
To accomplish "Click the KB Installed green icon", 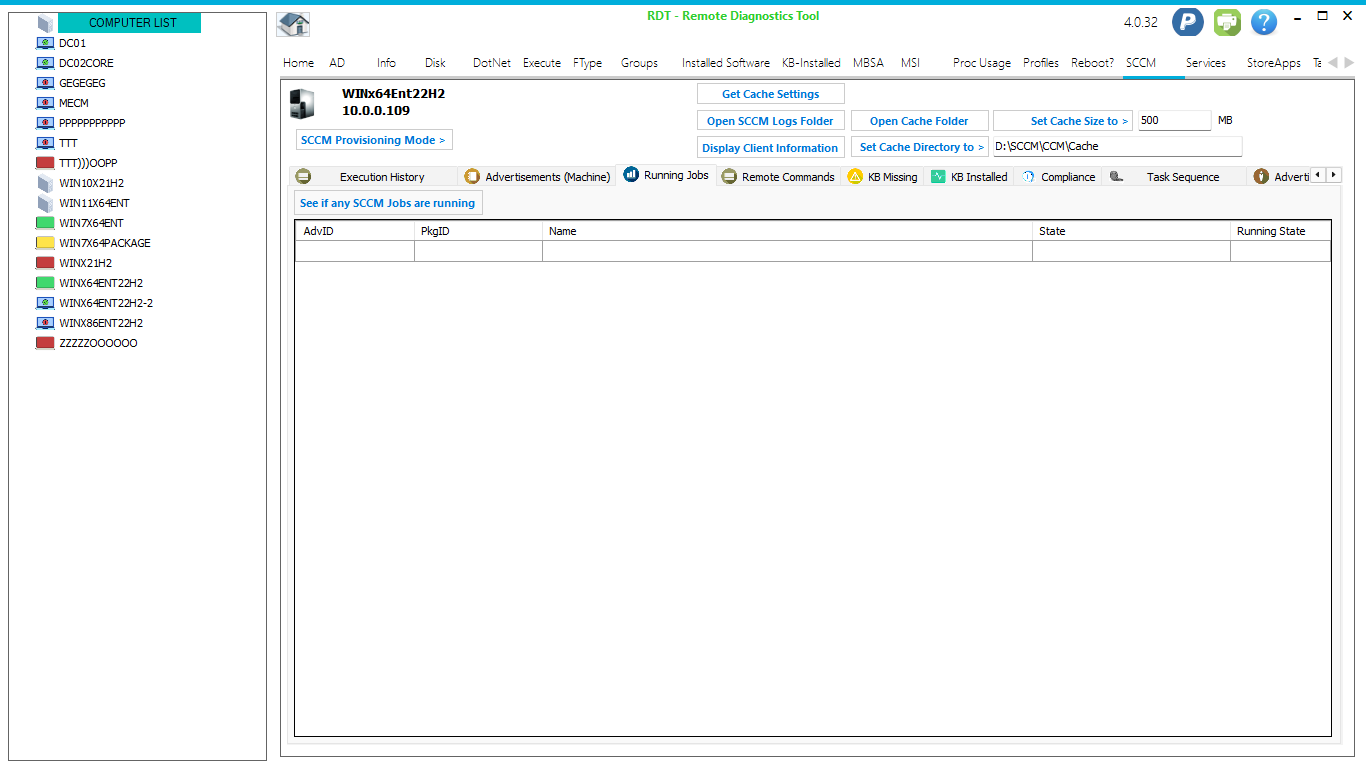I will tap(938, 176).
